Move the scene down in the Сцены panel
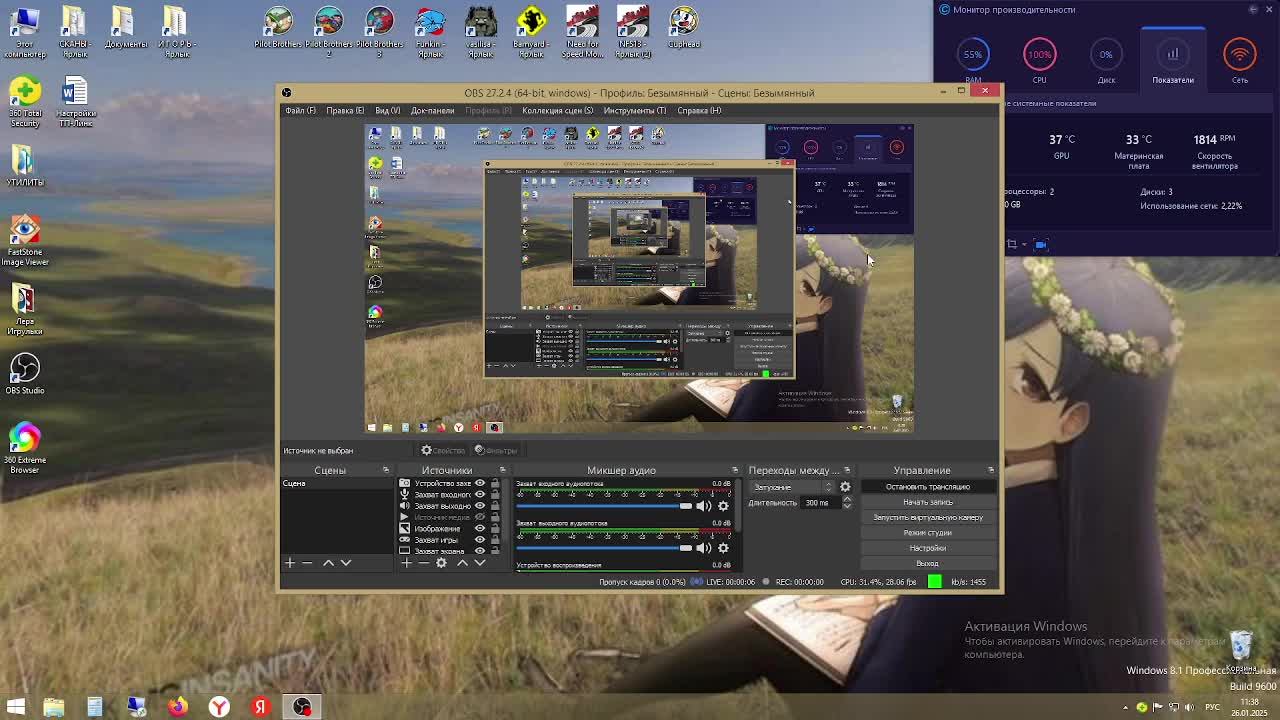 coord(346,563)
